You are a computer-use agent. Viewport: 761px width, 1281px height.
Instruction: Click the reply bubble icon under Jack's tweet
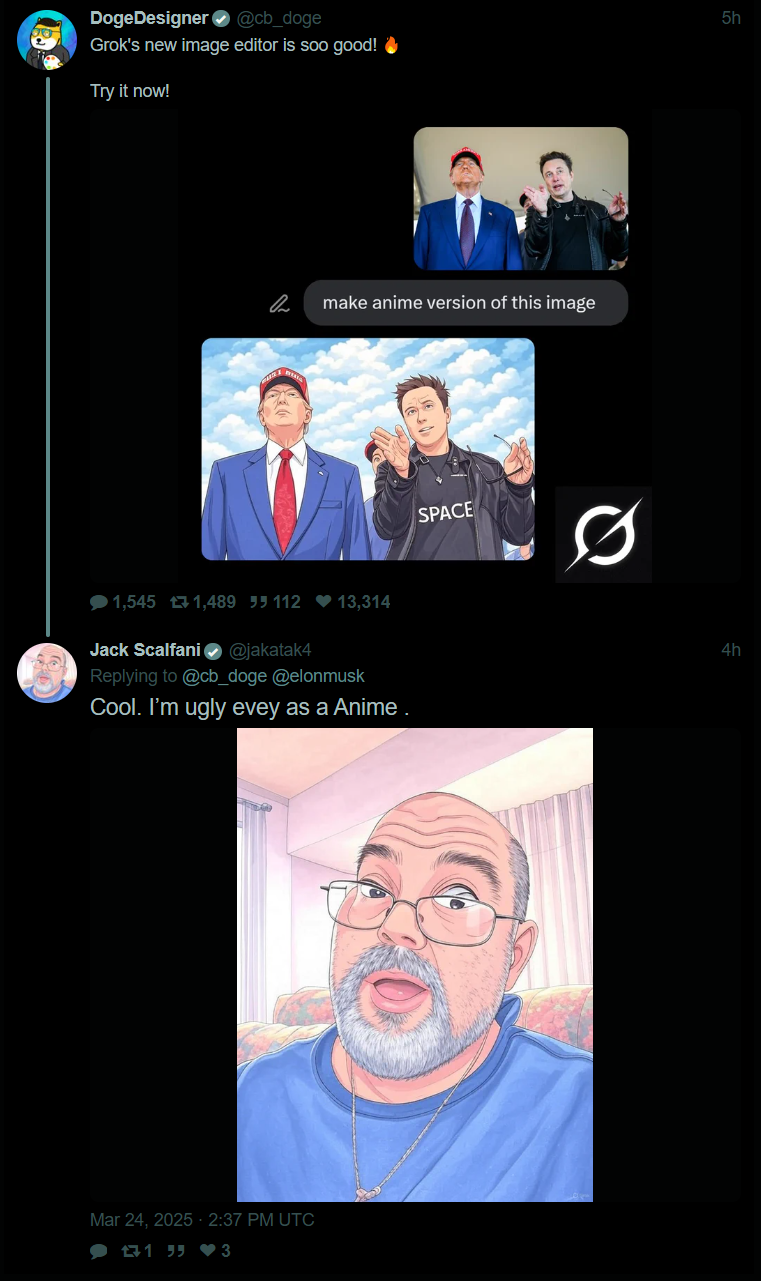point(99,1251)
